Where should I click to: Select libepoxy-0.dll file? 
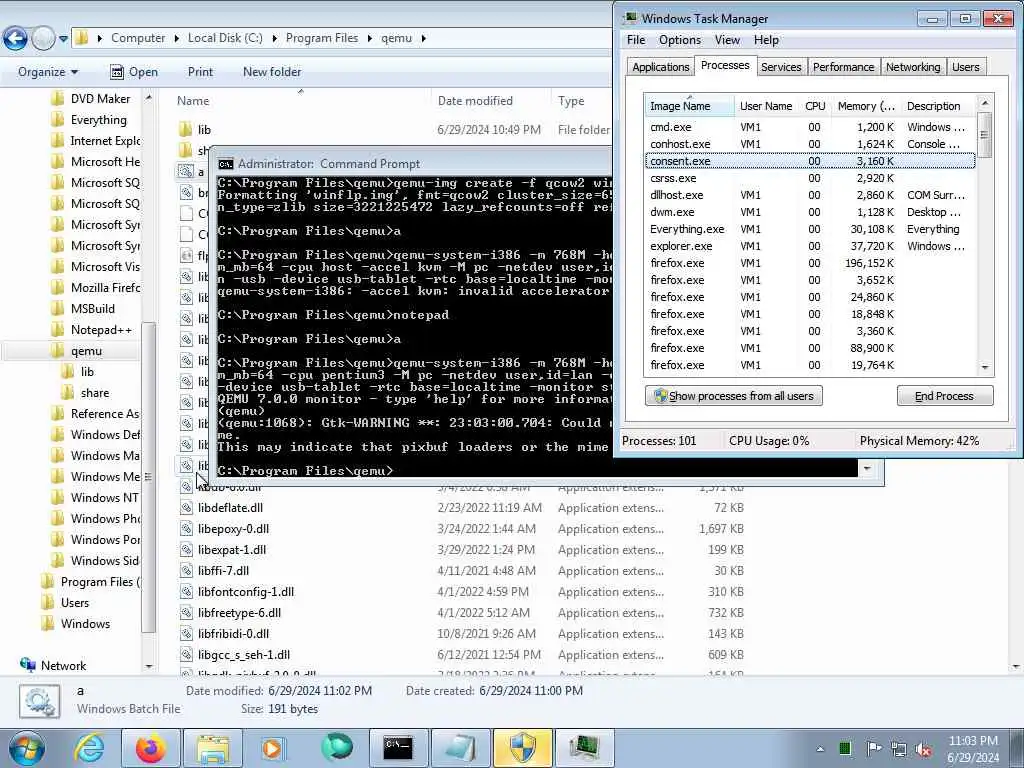(x=233, y=529)
